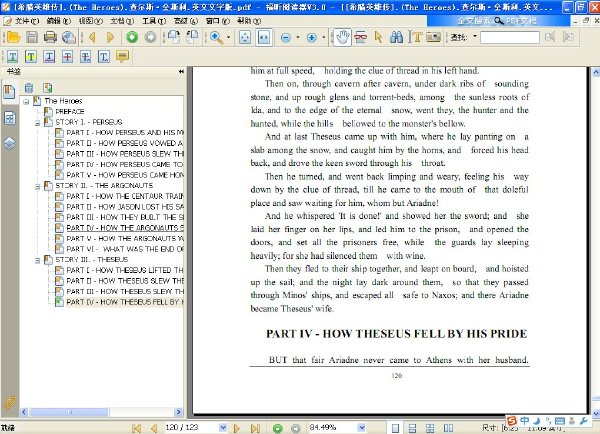Image resolution: width=600 pixels, height=434 pixels.
Task: Go to last page in status bar
Action: pos(255,428)
